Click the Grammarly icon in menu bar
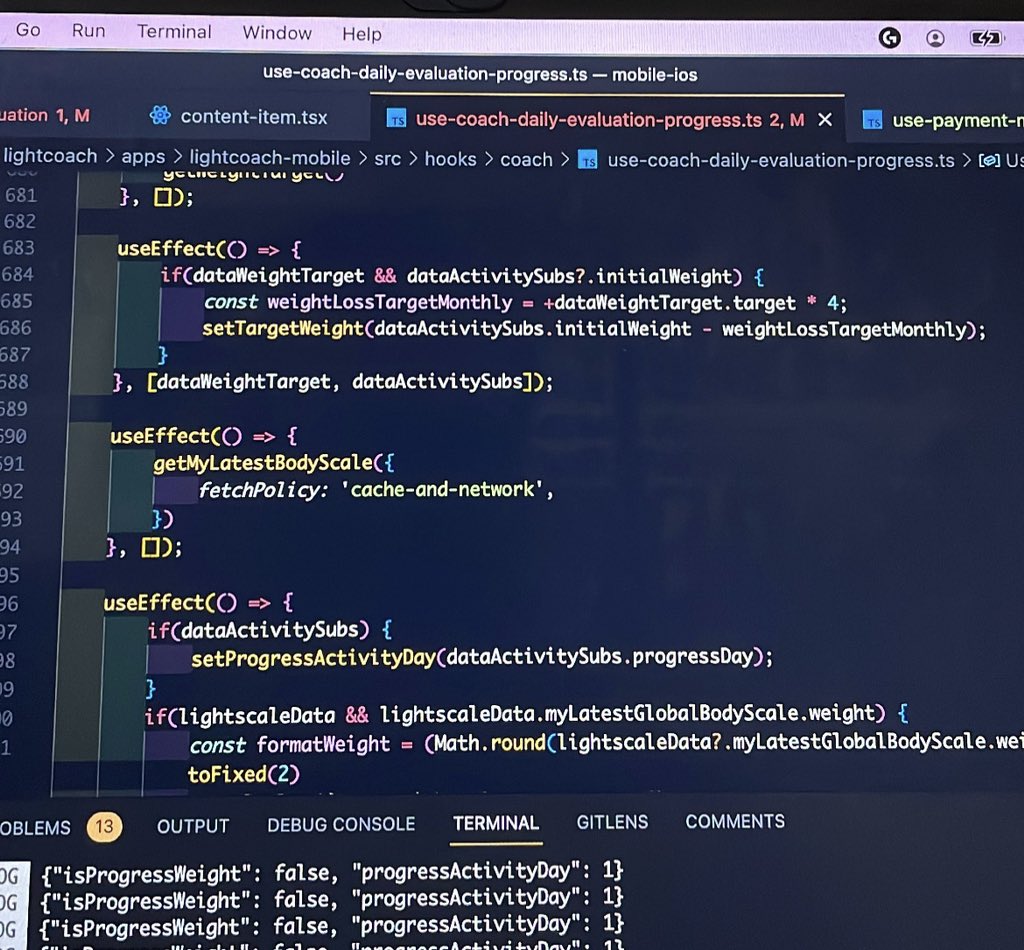 tap(889, 38)
